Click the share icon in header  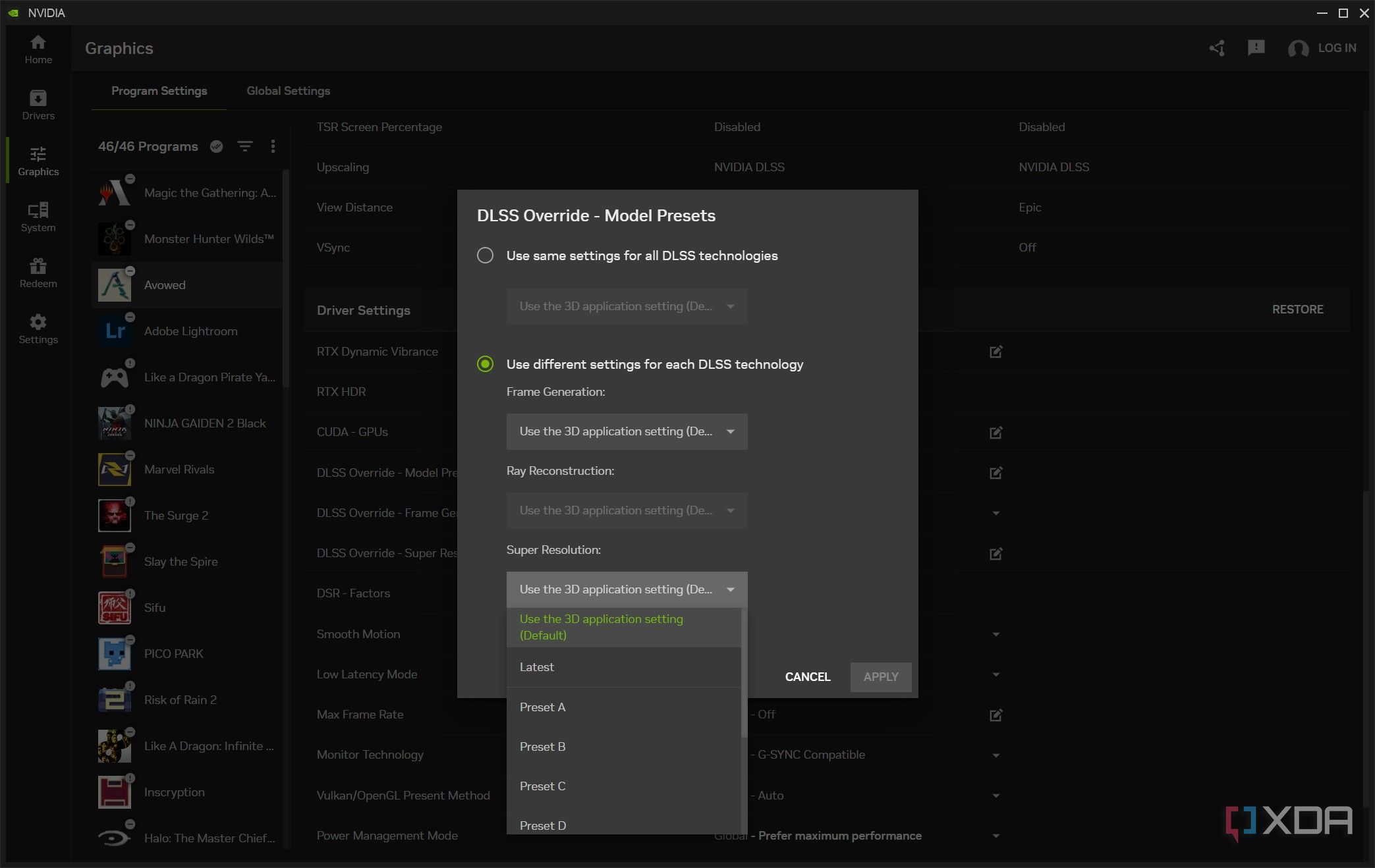[1217, 48]
